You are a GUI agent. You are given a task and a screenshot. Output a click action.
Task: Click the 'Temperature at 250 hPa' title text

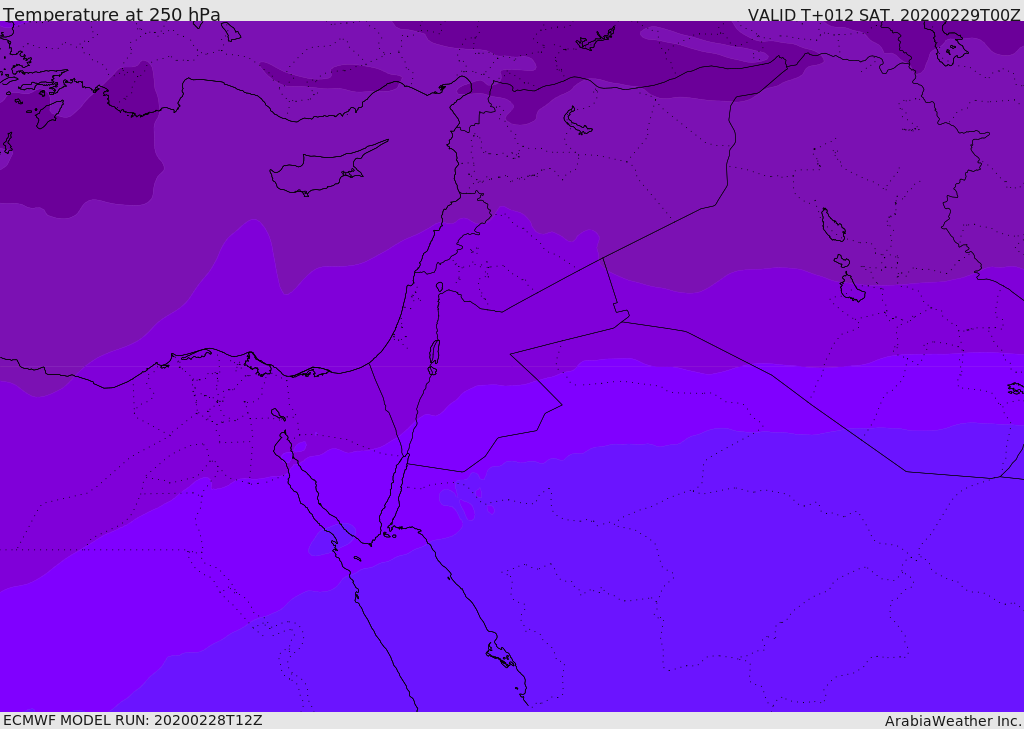(112, 14)
